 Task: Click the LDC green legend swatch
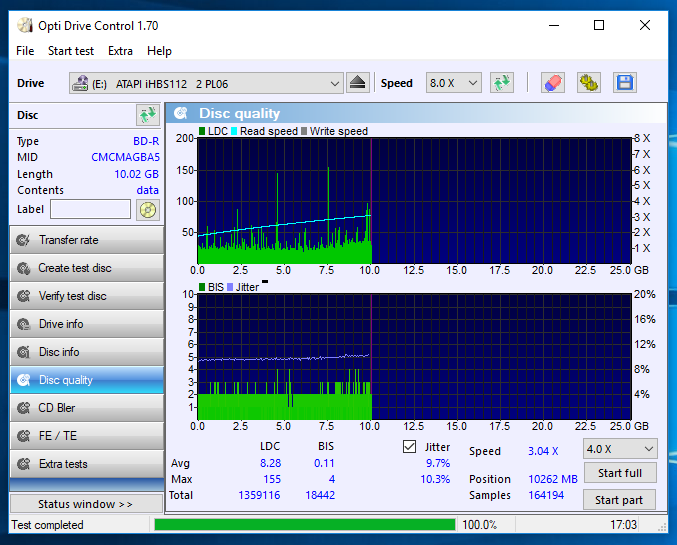tap(202, 131)
